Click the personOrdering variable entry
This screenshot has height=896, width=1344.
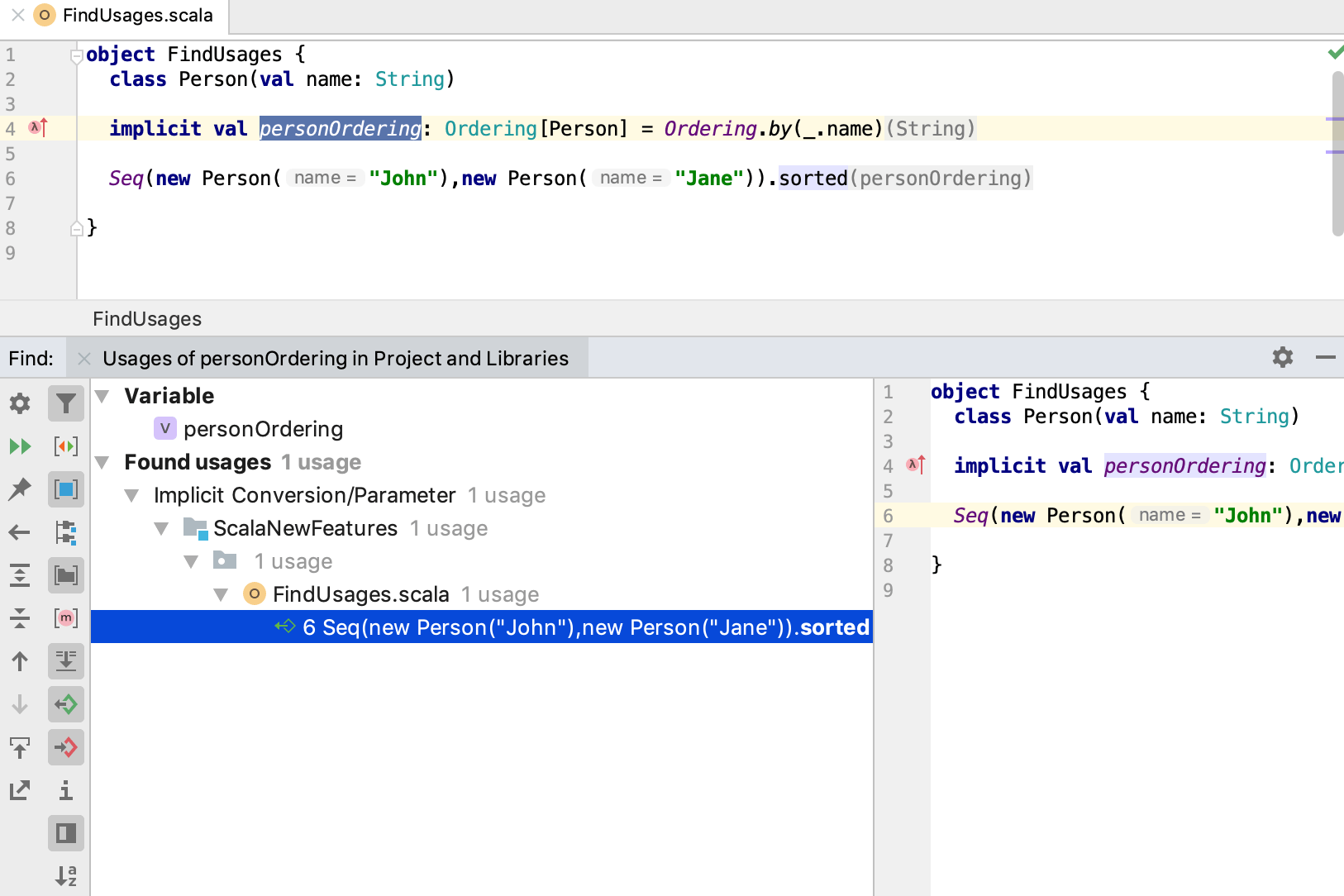coord(263,428)
